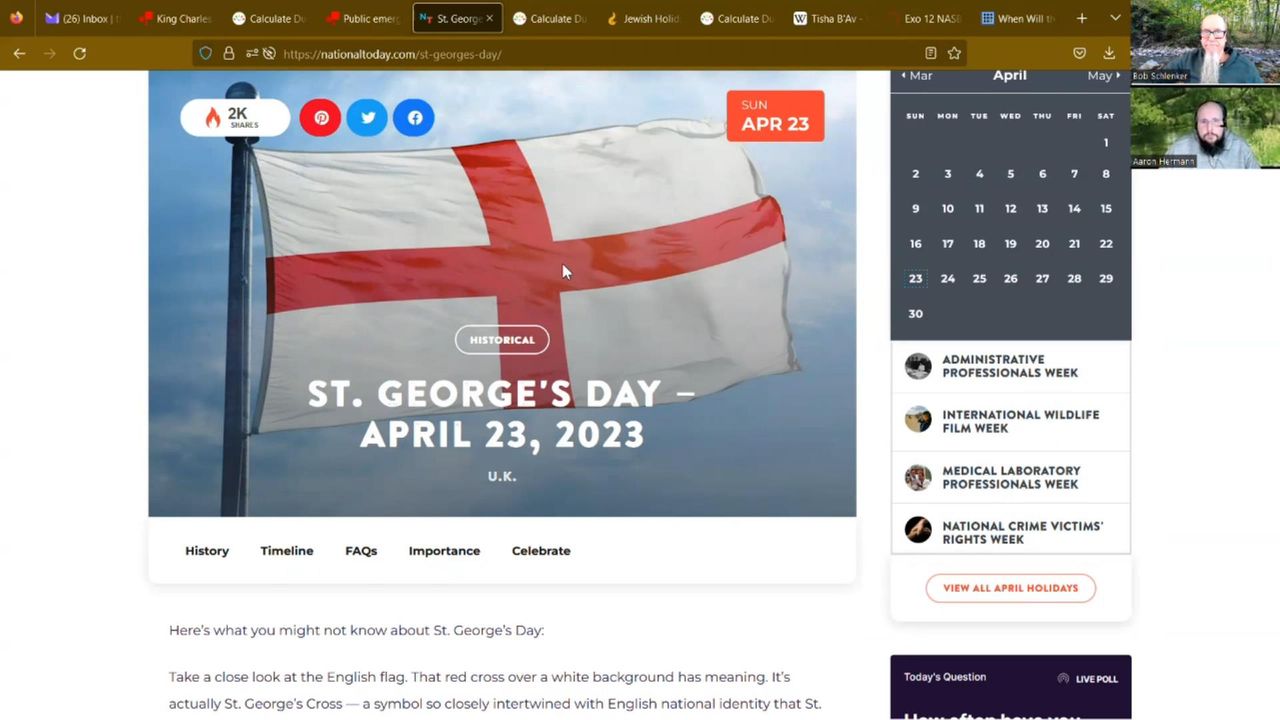This screenshot has width=1280, height=720.
Task: Jump to the FAQs section
Action: (361, 551)
